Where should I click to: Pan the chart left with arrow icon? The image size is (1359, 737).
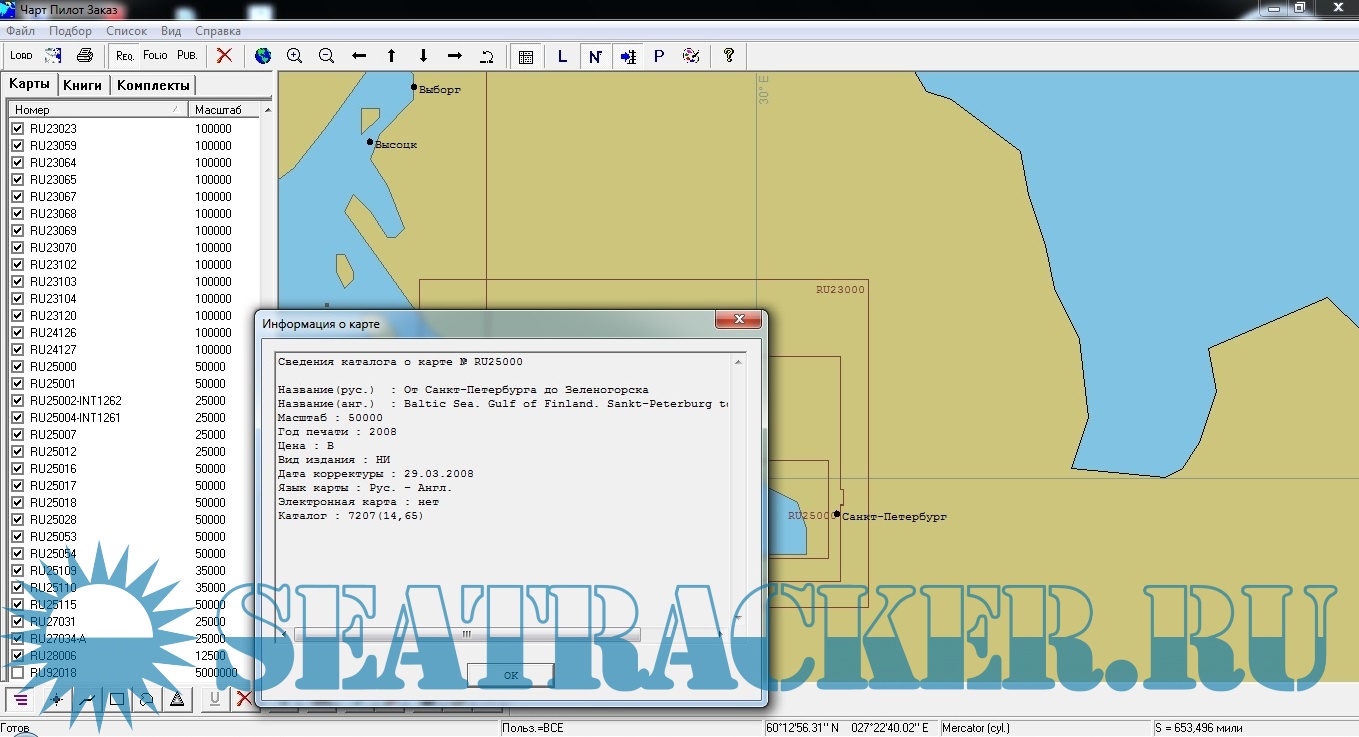click(x=359, y=56)
